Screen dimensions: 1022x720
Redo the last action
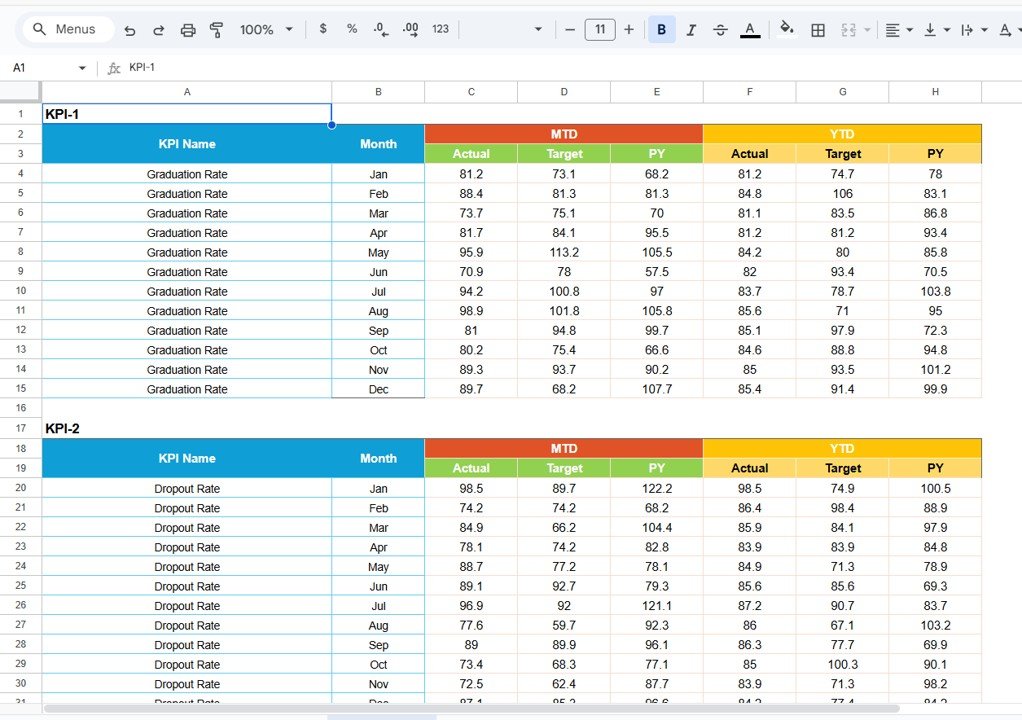tap(158, 29)
